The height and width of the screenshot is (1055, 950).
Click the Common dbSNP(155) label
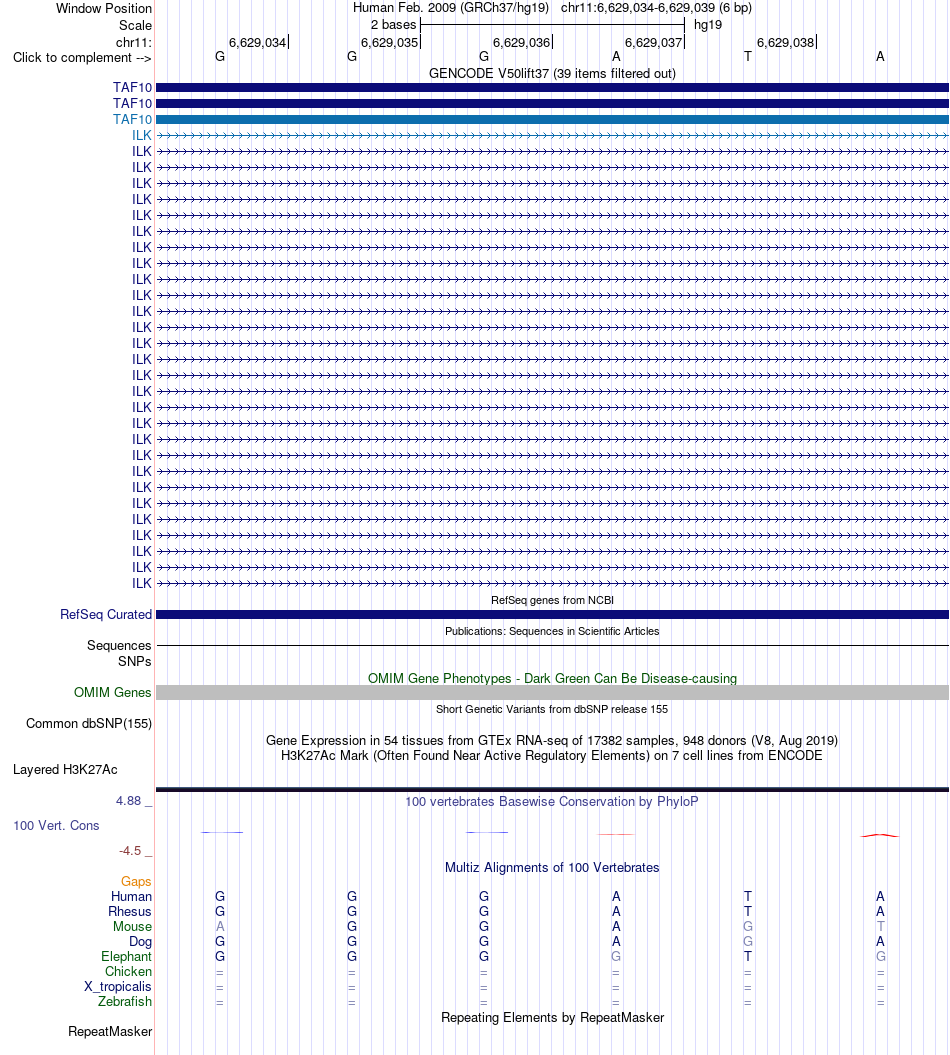tap(89, 723)
